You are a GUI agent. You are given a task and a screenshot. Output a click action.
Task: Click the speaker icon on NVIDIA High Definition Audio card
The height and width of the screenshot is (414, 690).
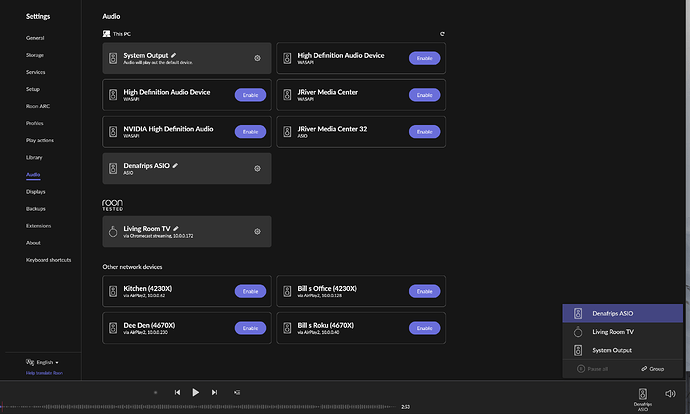click(x=113, y=132)
